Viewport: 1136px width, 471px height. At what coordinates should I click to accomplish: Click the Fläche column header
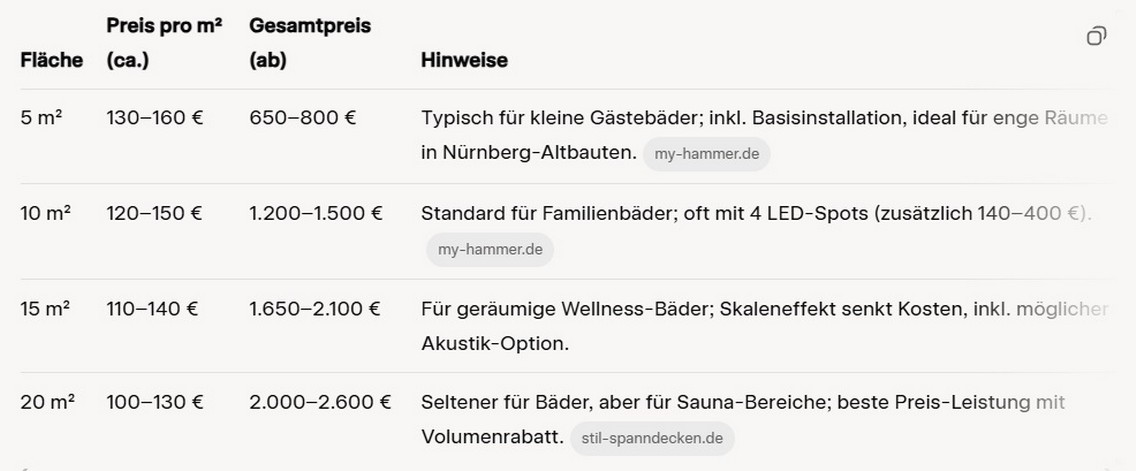52,60
